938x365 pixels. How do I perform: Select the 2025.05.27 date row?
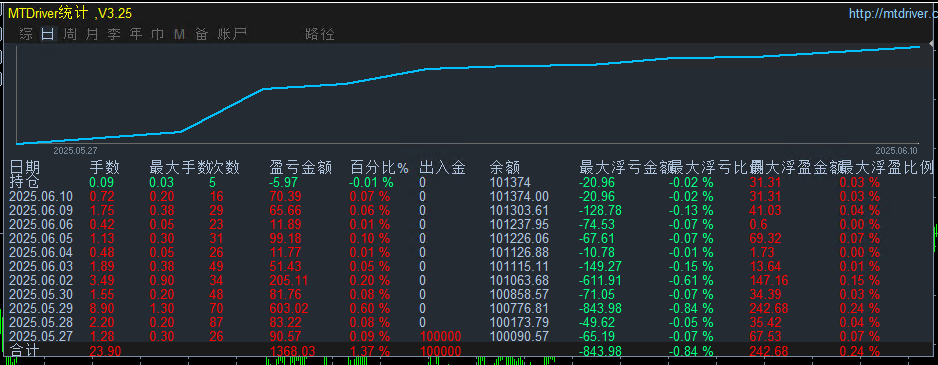point(41,336)
